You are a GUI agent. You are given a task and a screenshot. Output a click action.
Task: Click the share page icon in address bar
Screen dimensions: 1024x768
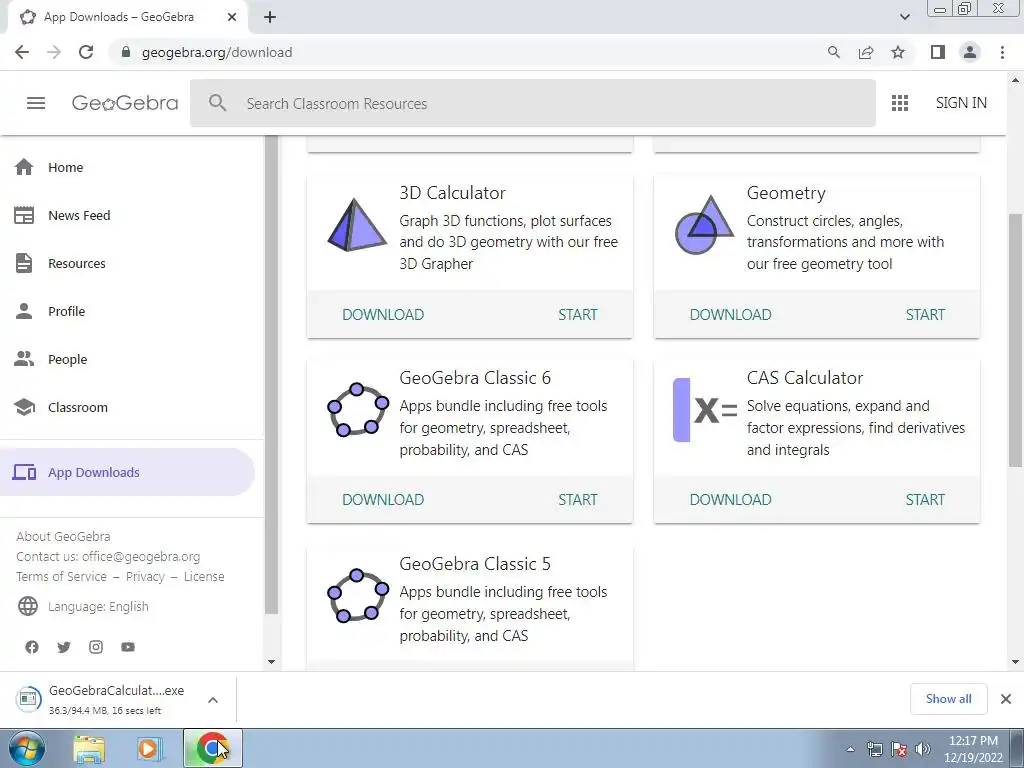(866, 52)
